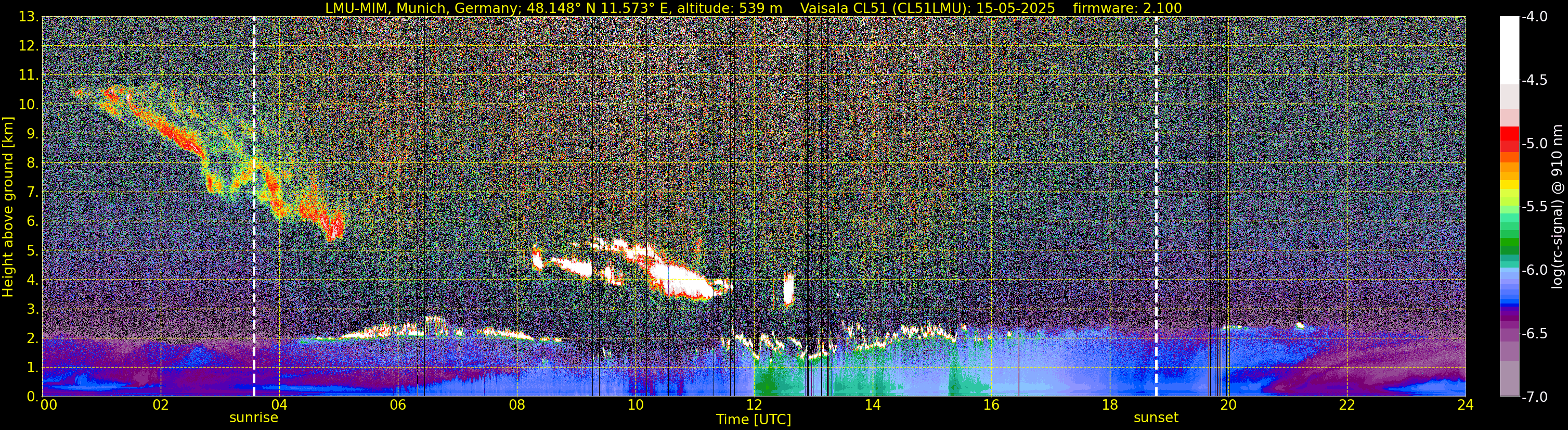The image size is (1568, 430).
Task: Click the 'Height above ground [km]' axis label
Action: pyautogui.click(x=8, y=207)
